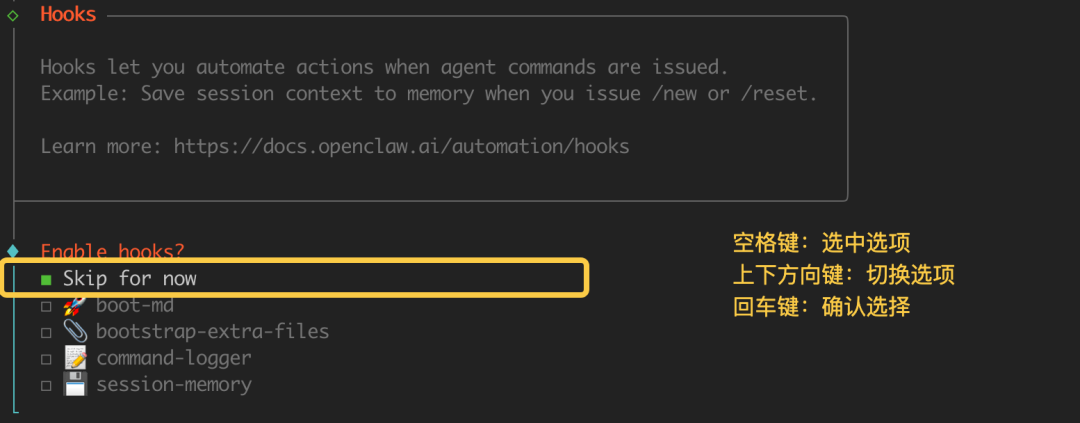Click the green diamond beside Hooks heading

pyautogui.click(x=12, y=15)
